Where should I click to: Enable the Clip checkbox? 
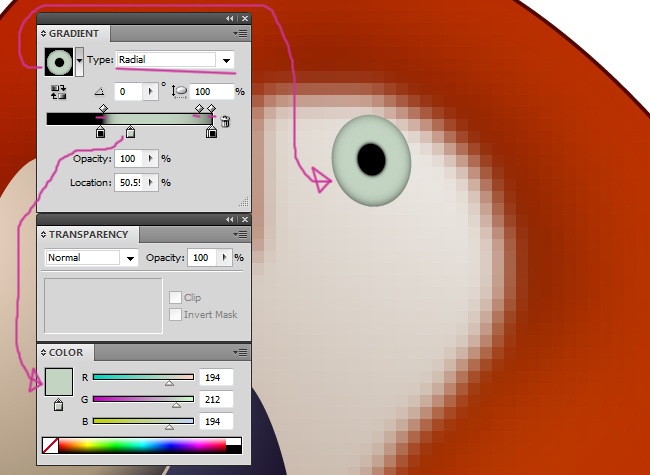[x=175, y=298]
